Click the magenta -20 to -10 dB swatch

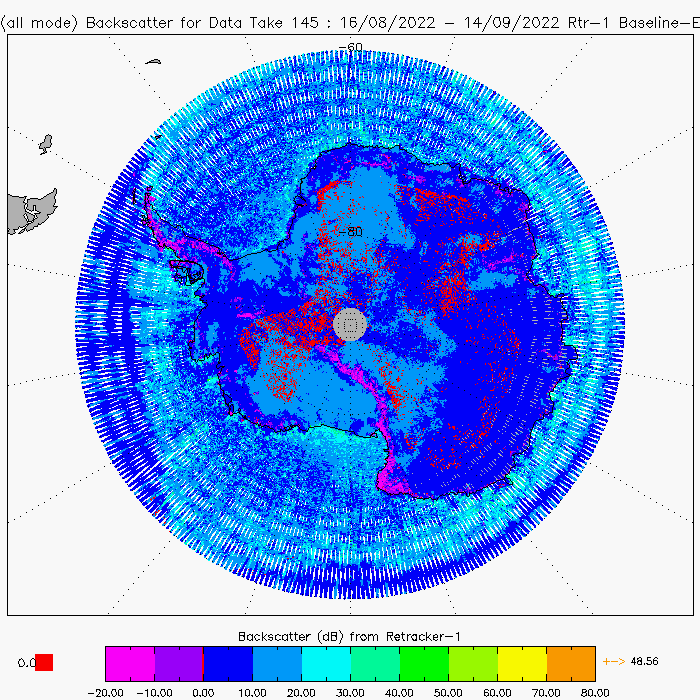130,663
